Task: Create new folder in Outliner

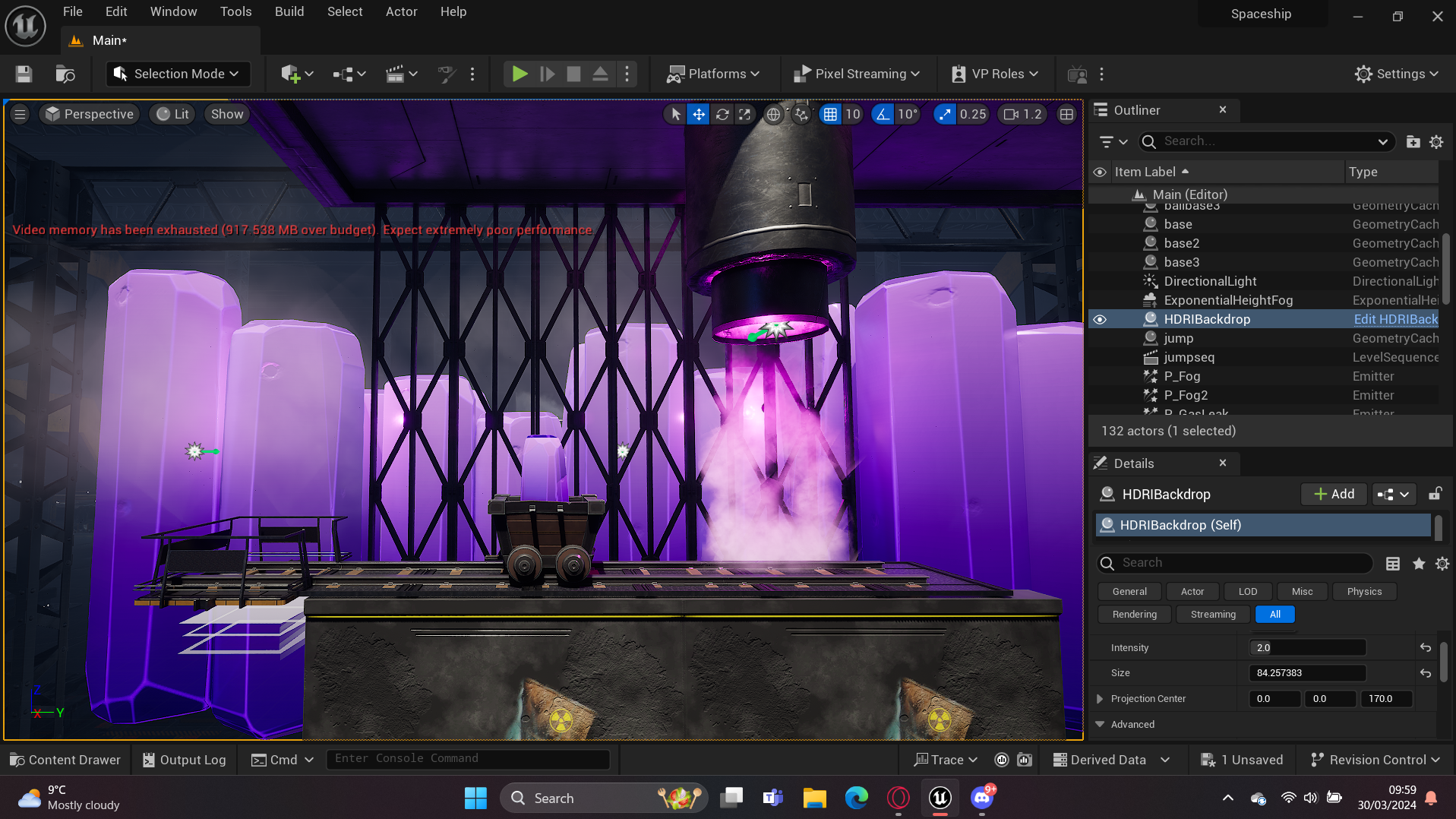Action: tap(1413, 141)
